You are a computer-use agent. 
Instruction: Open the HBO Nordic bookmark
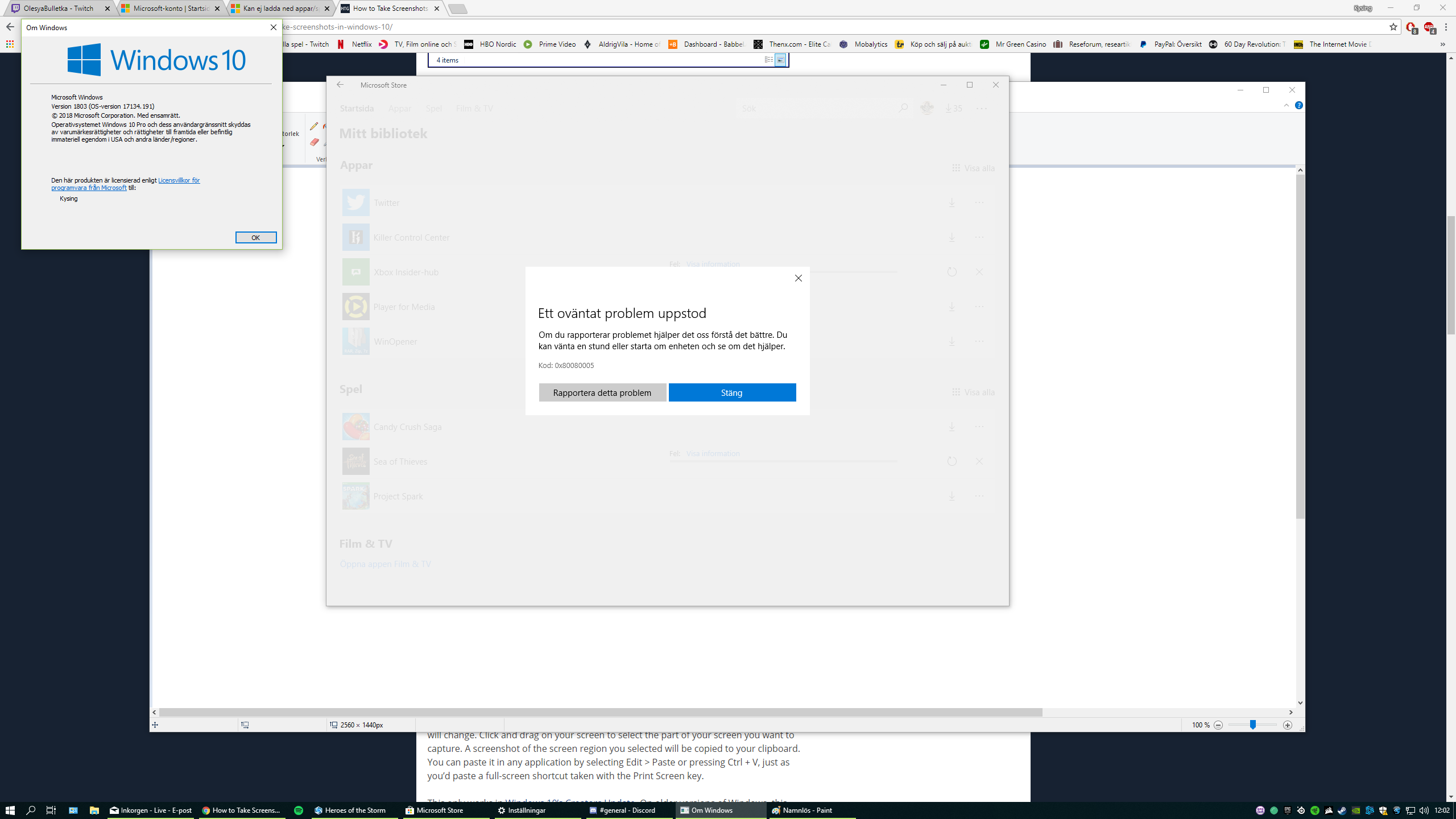point(490,44)
